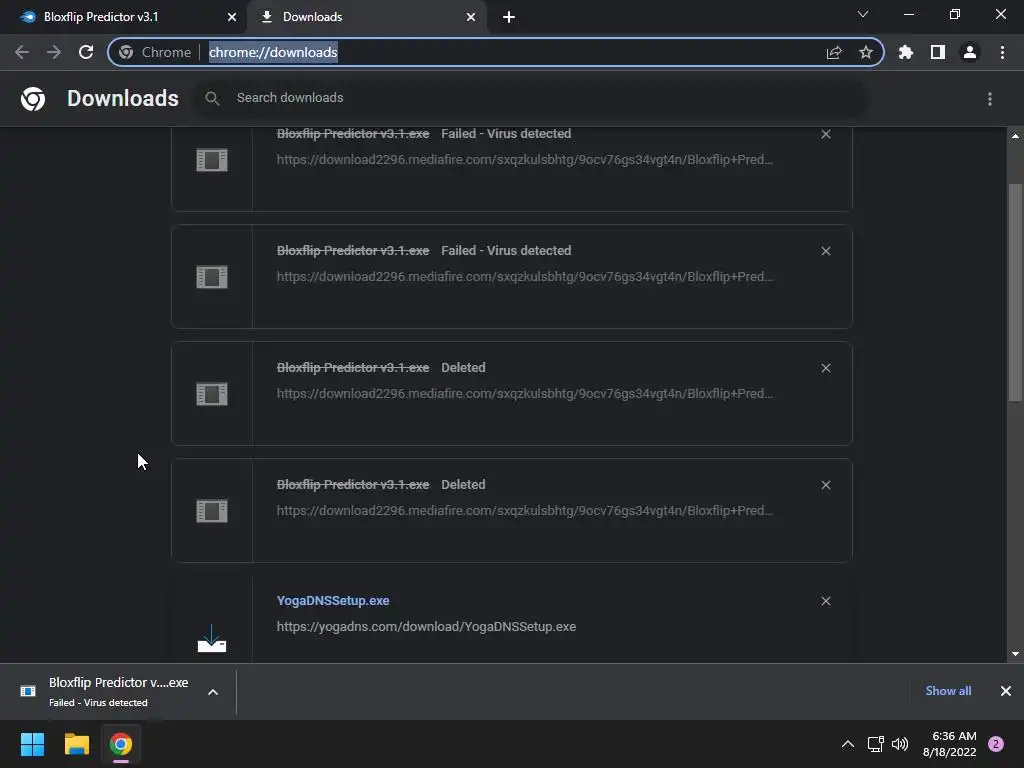Click the browser forward arrow
The image size is (1024, 768).
click(54, 52)
